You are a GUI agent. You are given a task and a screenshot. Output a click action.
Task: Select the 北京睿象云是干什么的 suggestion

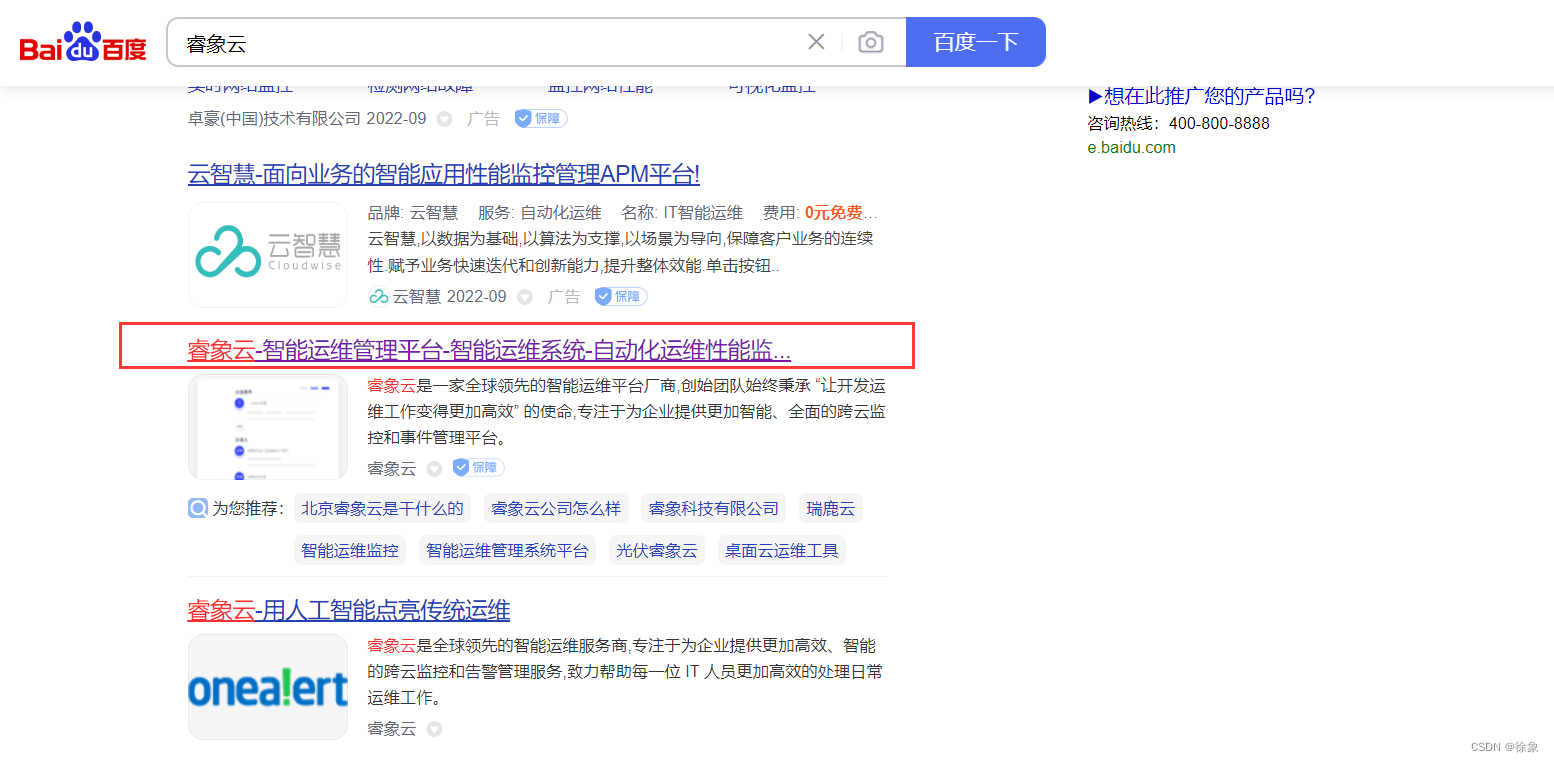tap(382, 507)
